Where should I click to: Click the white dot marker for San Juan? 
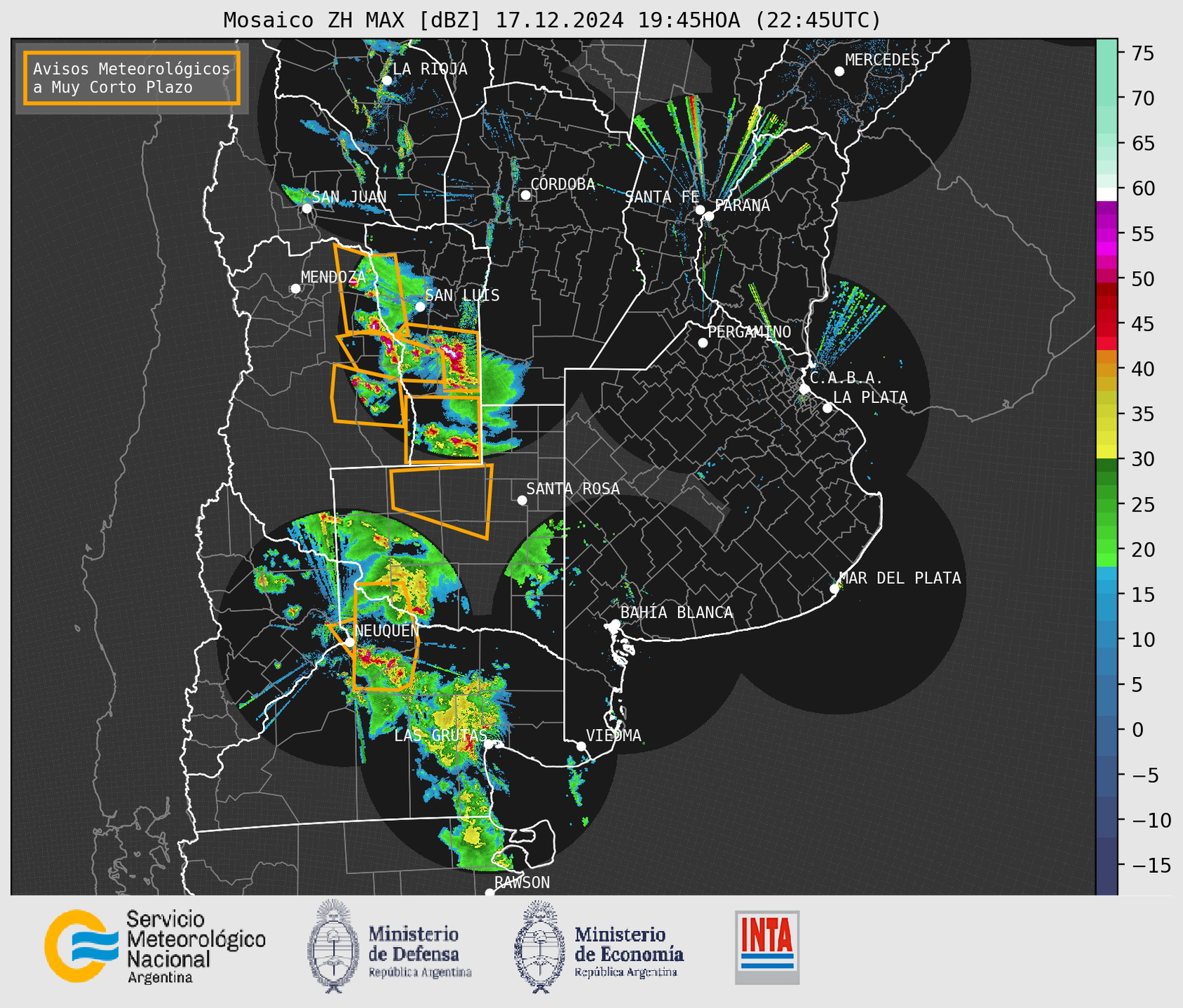[306, 208]
